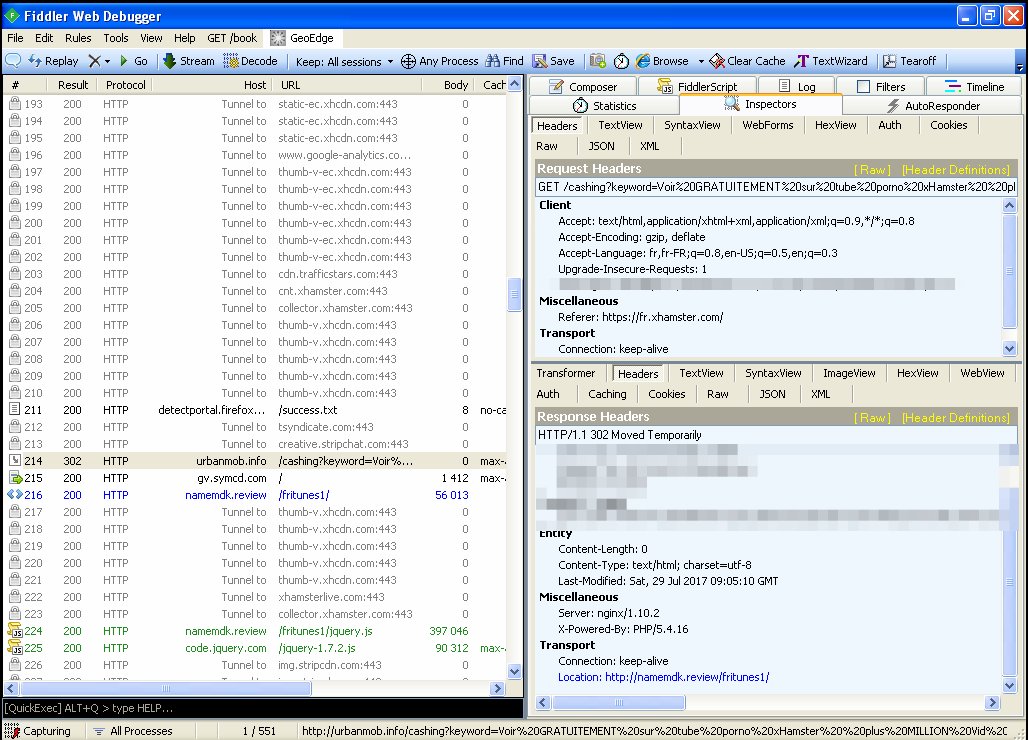Sort sessions by Host column
Viewport: 1028px width, 740px height.
[211, 85]
